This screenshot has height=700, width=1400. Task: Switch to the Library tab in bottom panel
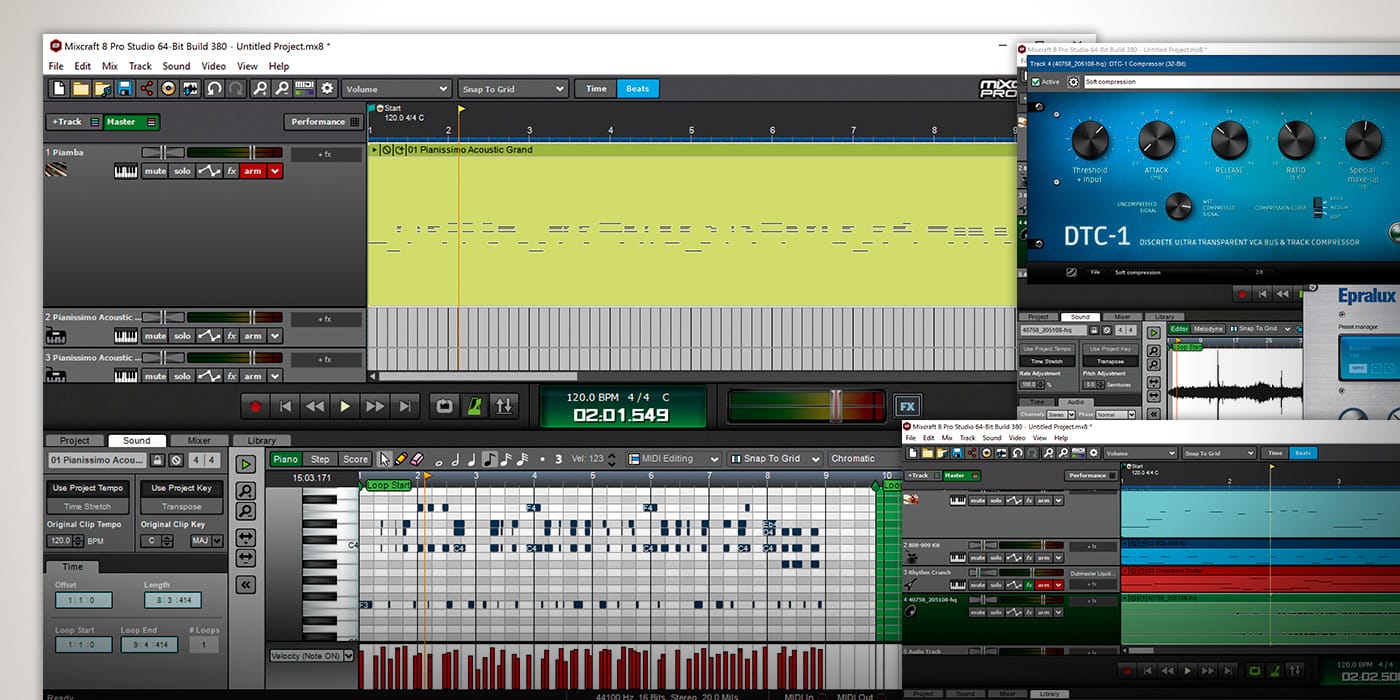coord(261,440)
